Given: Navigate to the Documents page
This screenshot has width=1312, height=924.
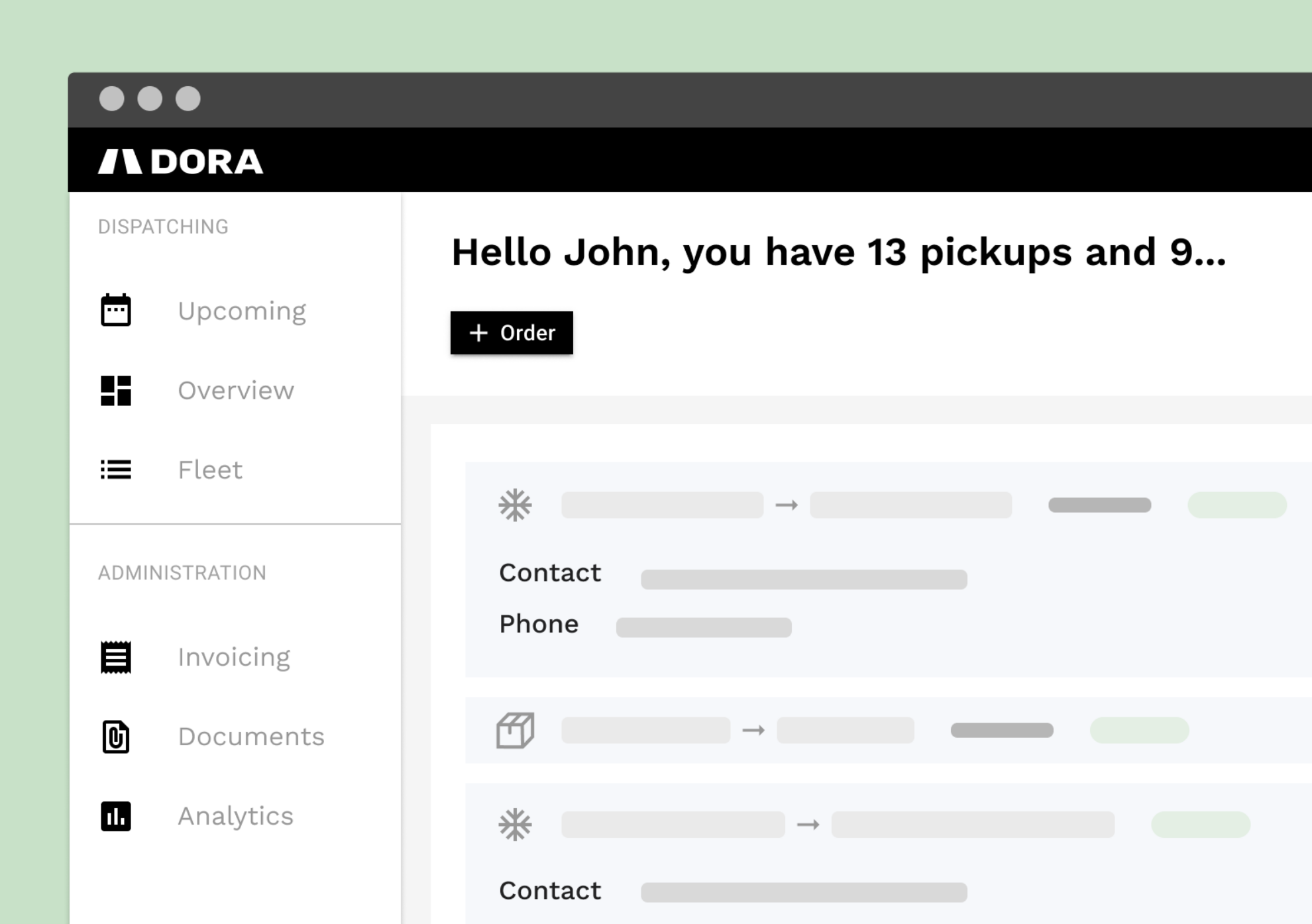Looking at the screenshot, I should pos(250,737).
